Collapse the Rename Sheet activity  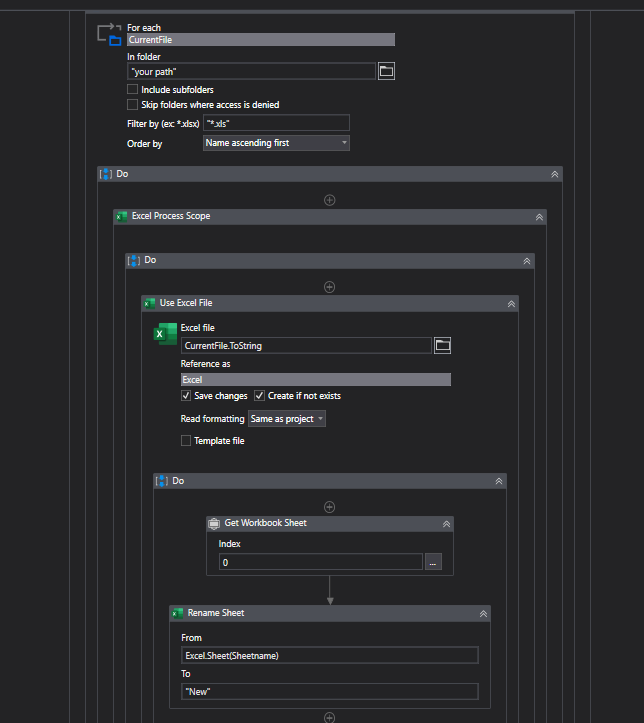pyautogui.click(x=483, y=613)
